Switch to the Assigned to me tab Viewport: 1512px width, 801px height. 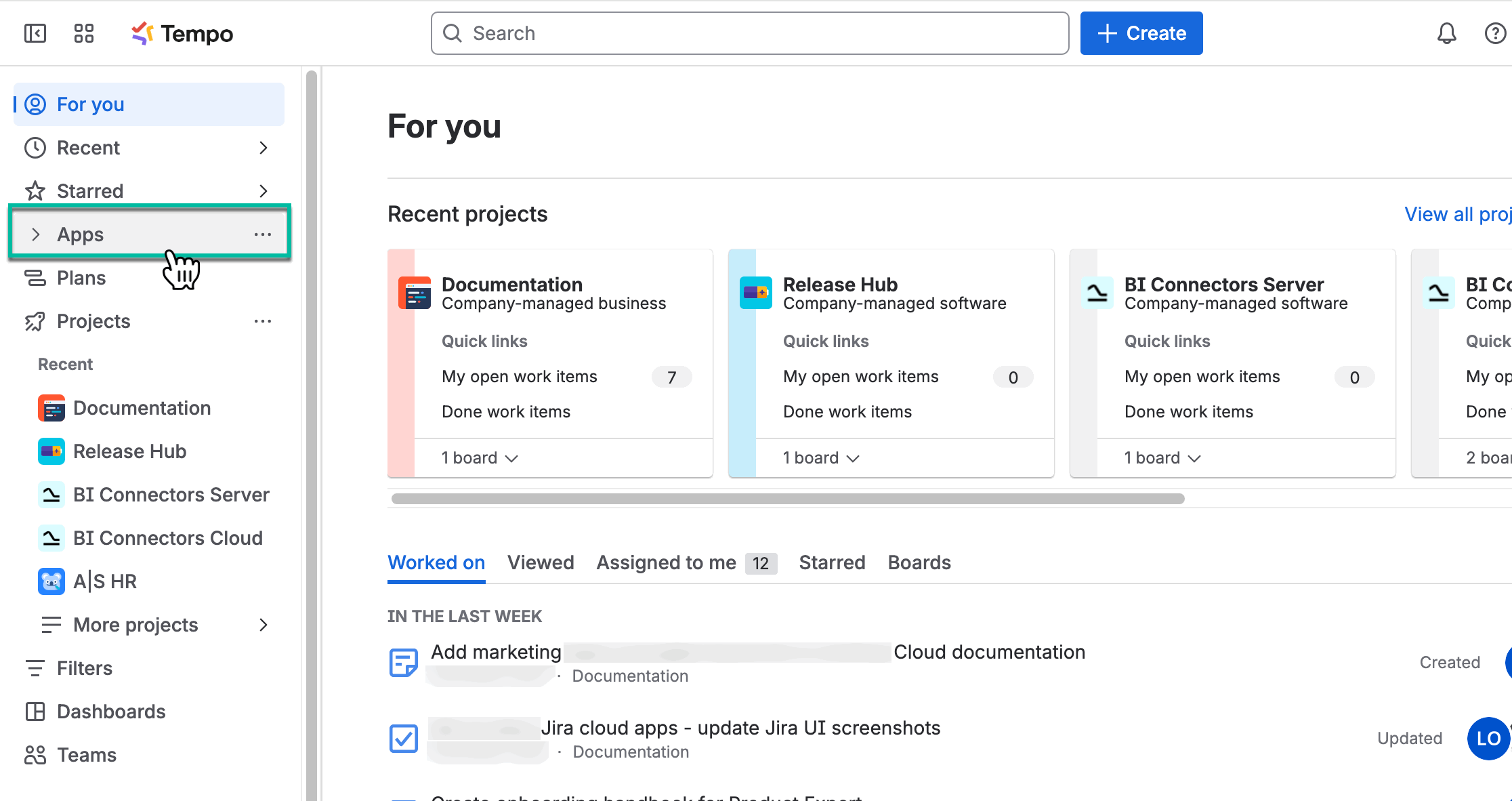pyautogui.click(x=666, y=562)
